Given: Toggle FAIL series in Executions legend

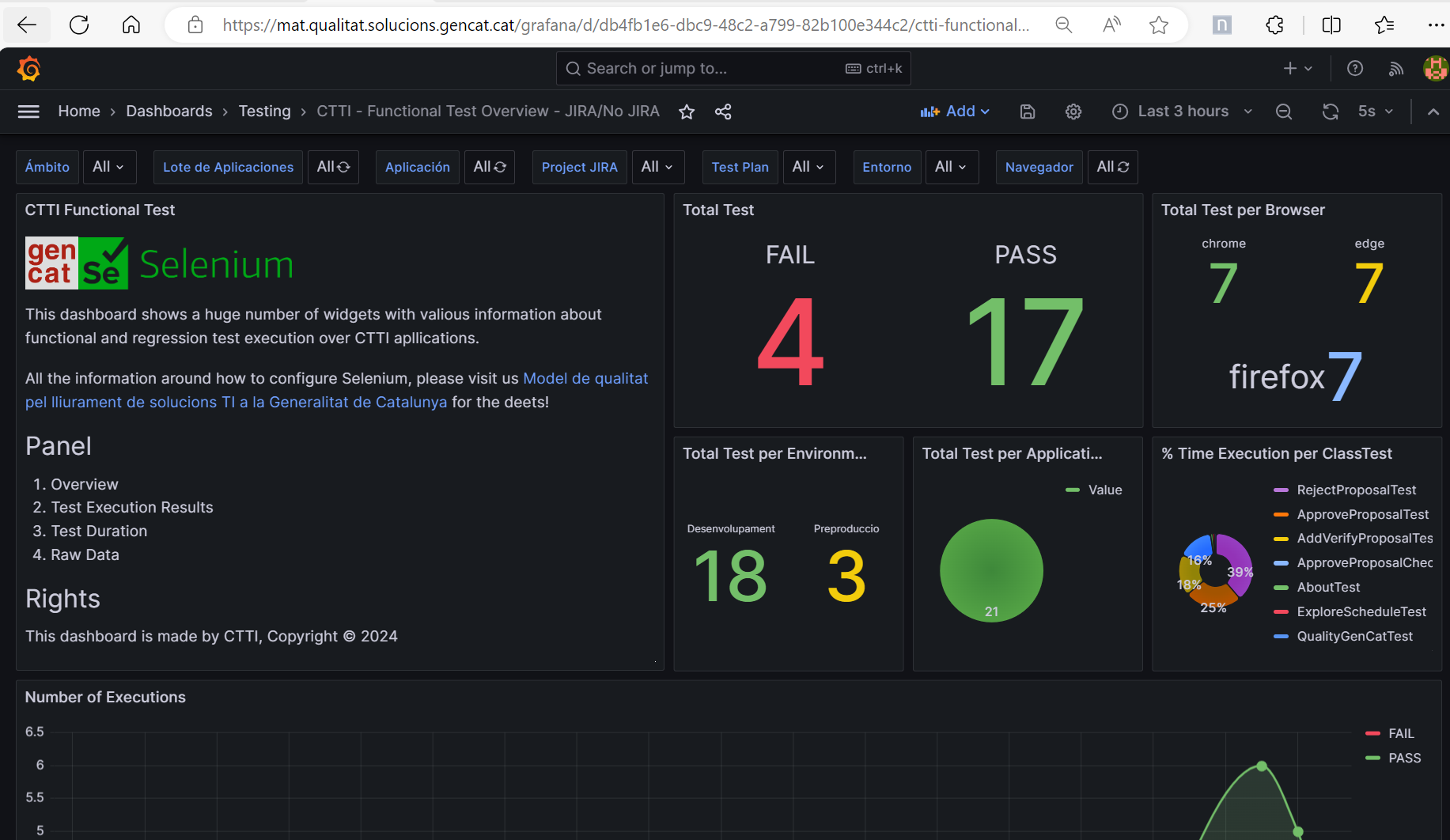Looking at the screenshot, I should pos(1400,733).
